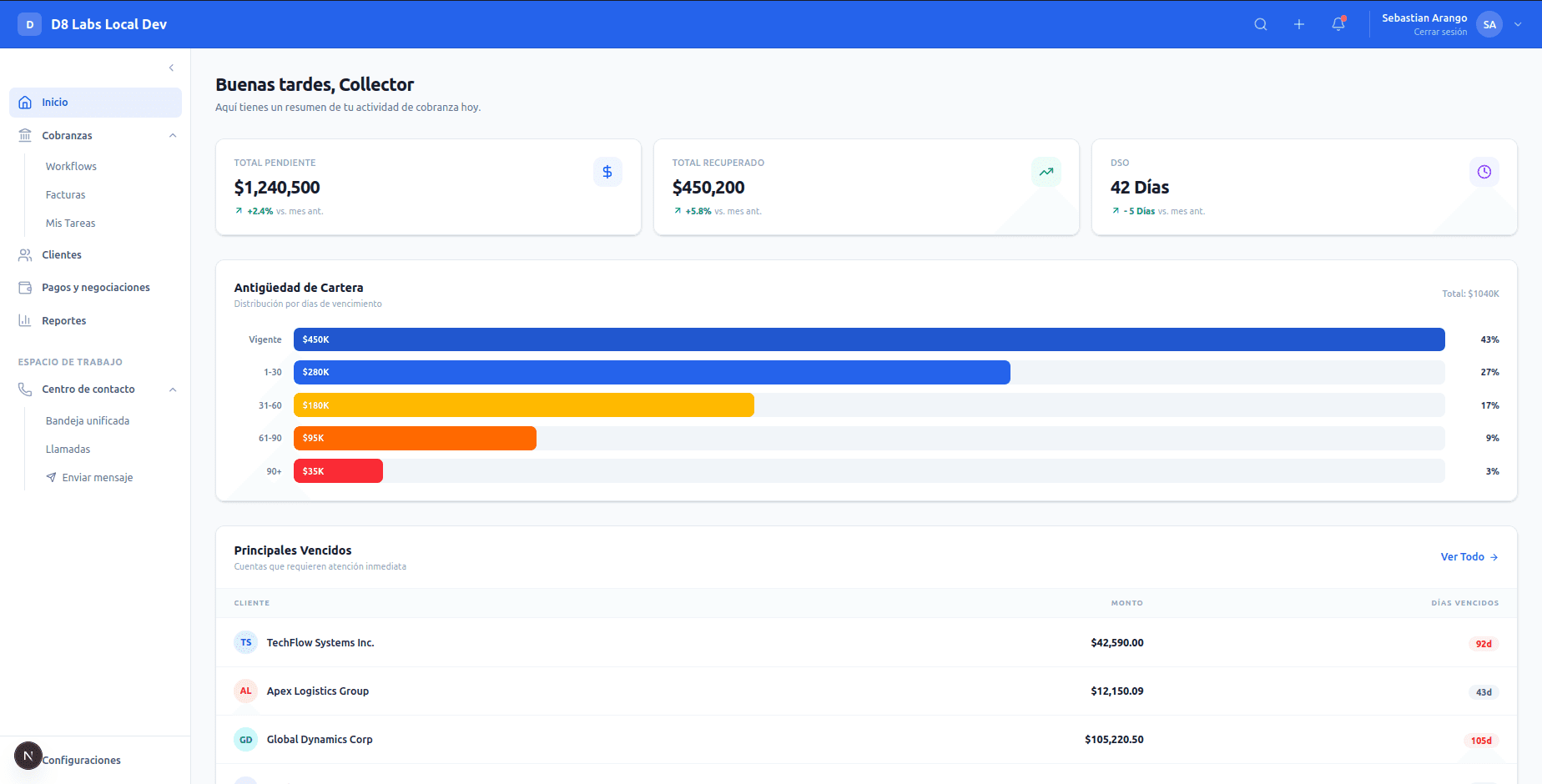
Task: Collapse the sidebar with the chevron arrow
Action: pyautogui.click(x=171, y=68)
